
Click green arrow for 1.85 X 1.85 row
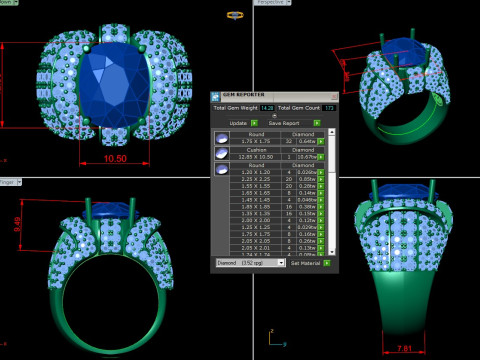[x=321, y=207]
